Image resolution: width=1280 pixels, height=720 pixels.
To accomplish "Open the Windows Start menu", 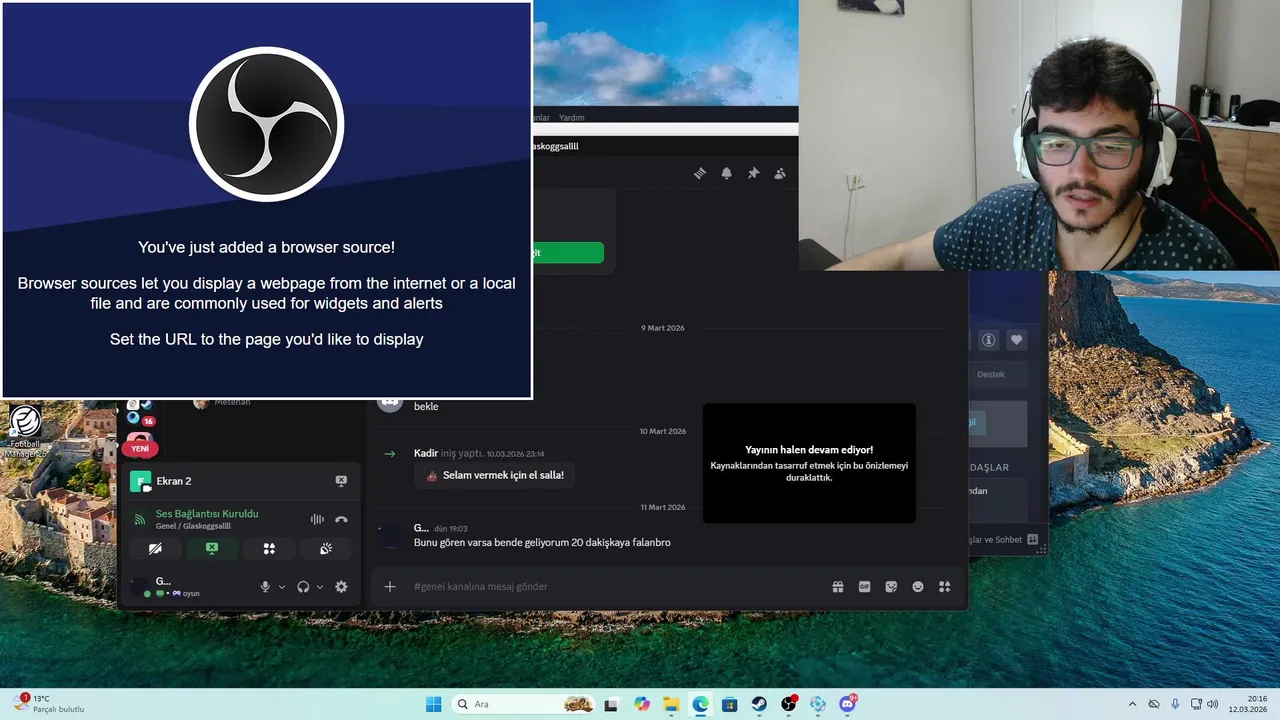I will click(433, 704).
